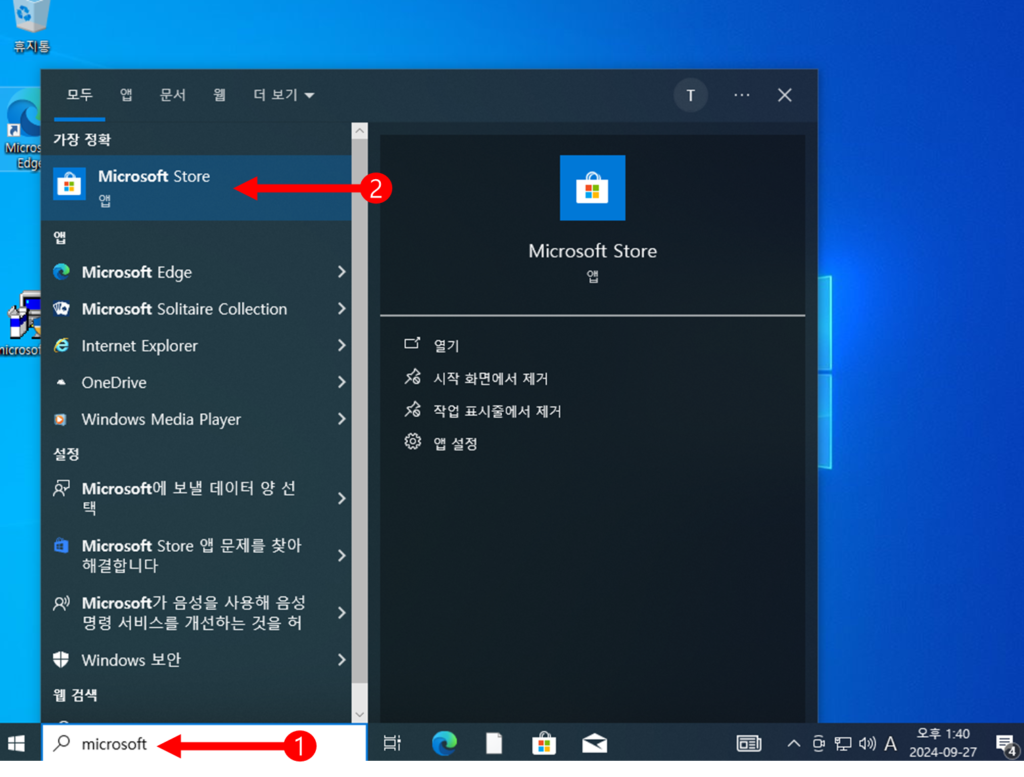1024x777 pixels.
Task: Open 휴지통 on the desktop
Action: (x=30, y=26)
